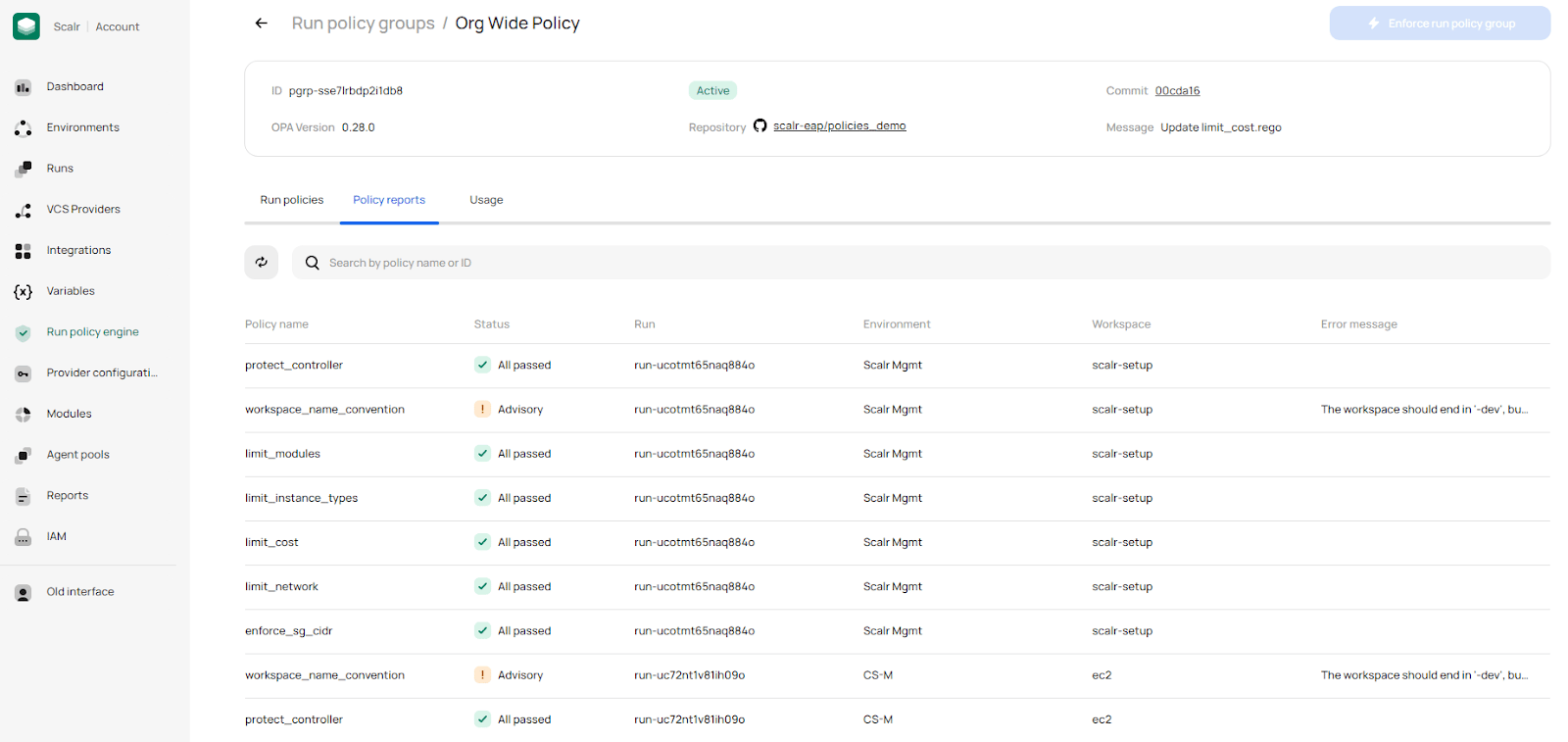Image resolution: width=1568 pixels, height=742 pixels.
Task: Click the Status column header
Action: [492, 324]
